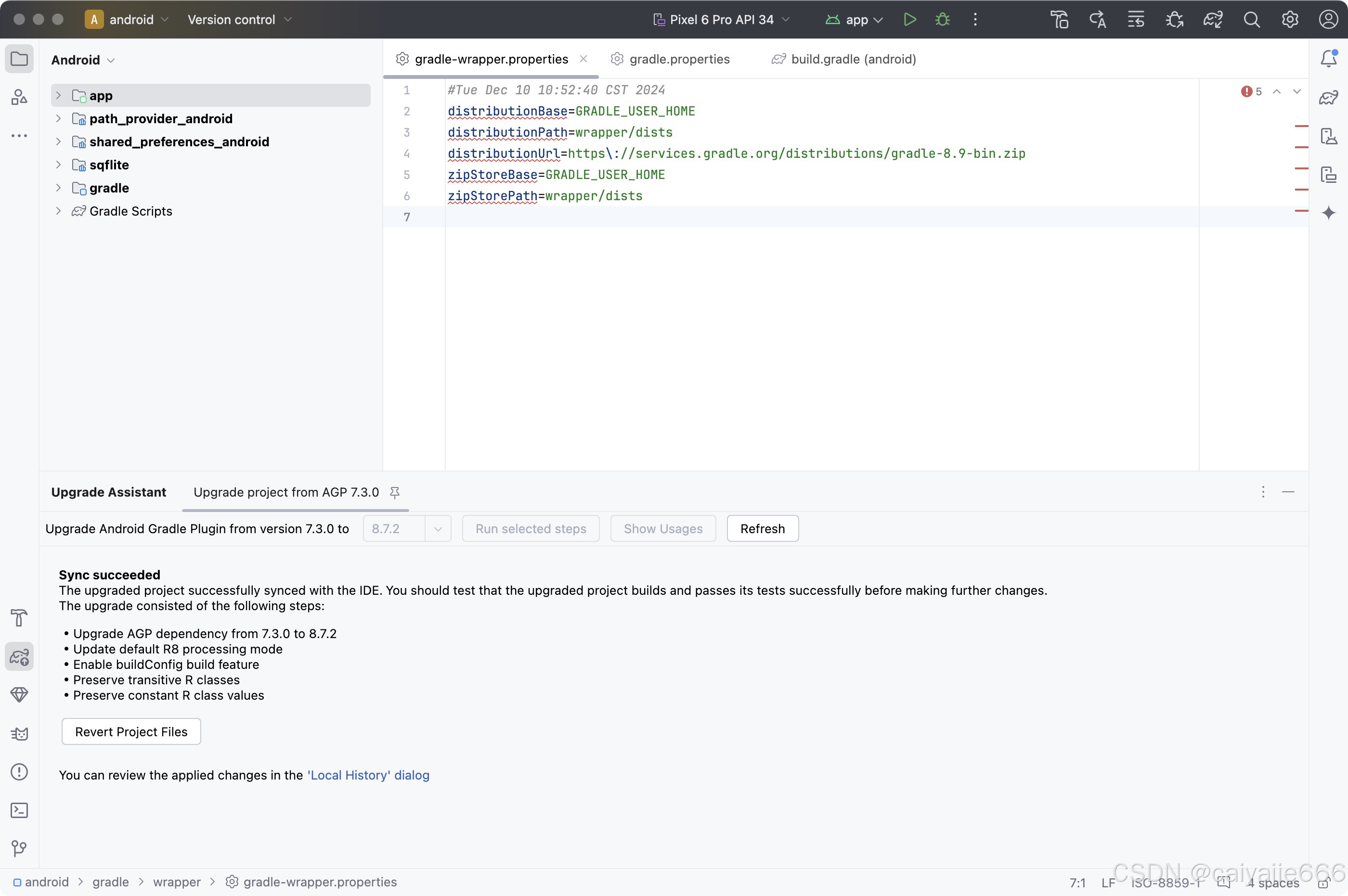The height and width of the screenshot is (896, 1348).
Task: Click the Refresh button in Upgrade Assistant
Action: point(762,528)
